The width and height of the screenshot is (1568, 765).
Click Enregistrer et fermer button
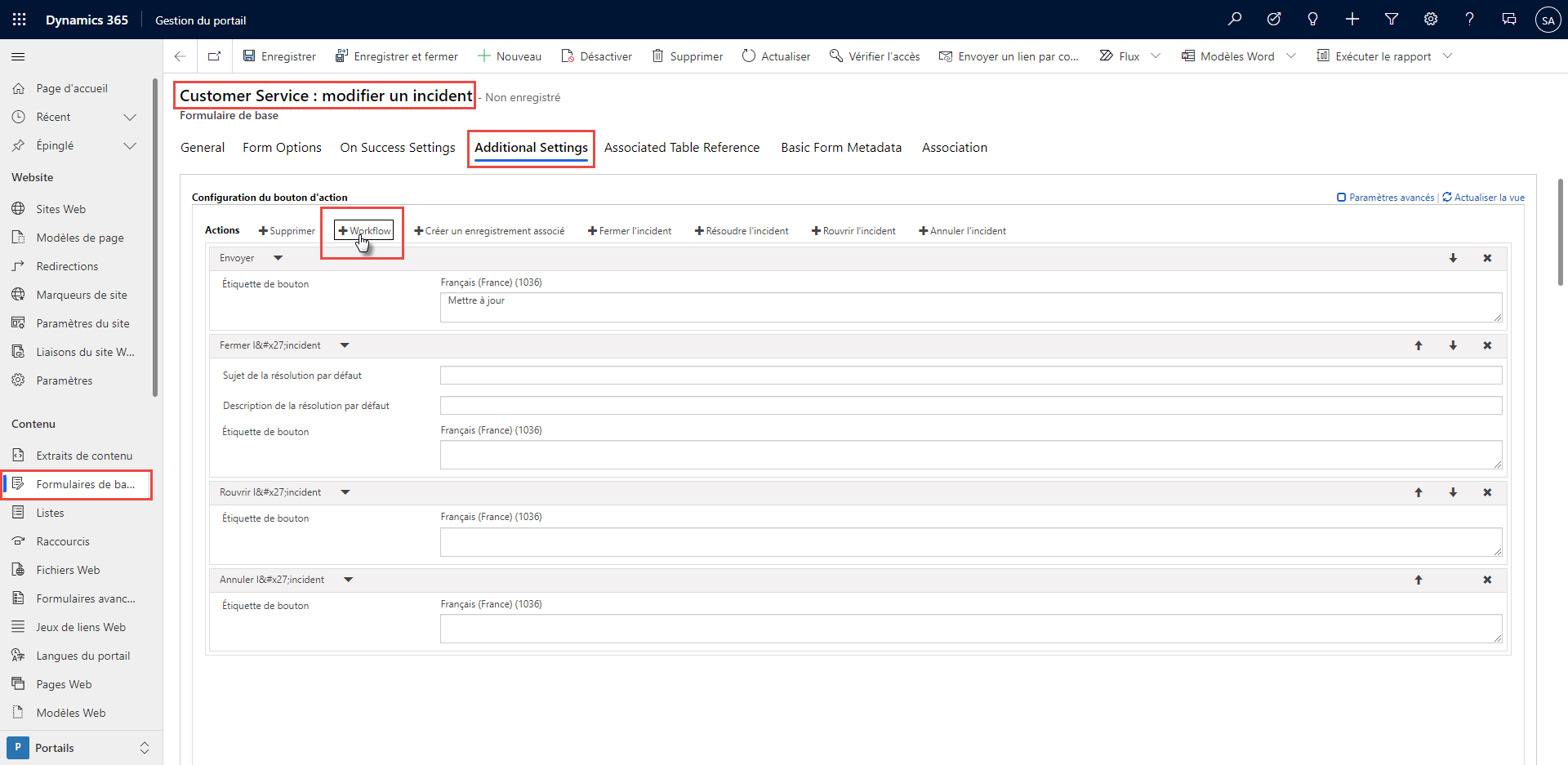click(397, 56)
